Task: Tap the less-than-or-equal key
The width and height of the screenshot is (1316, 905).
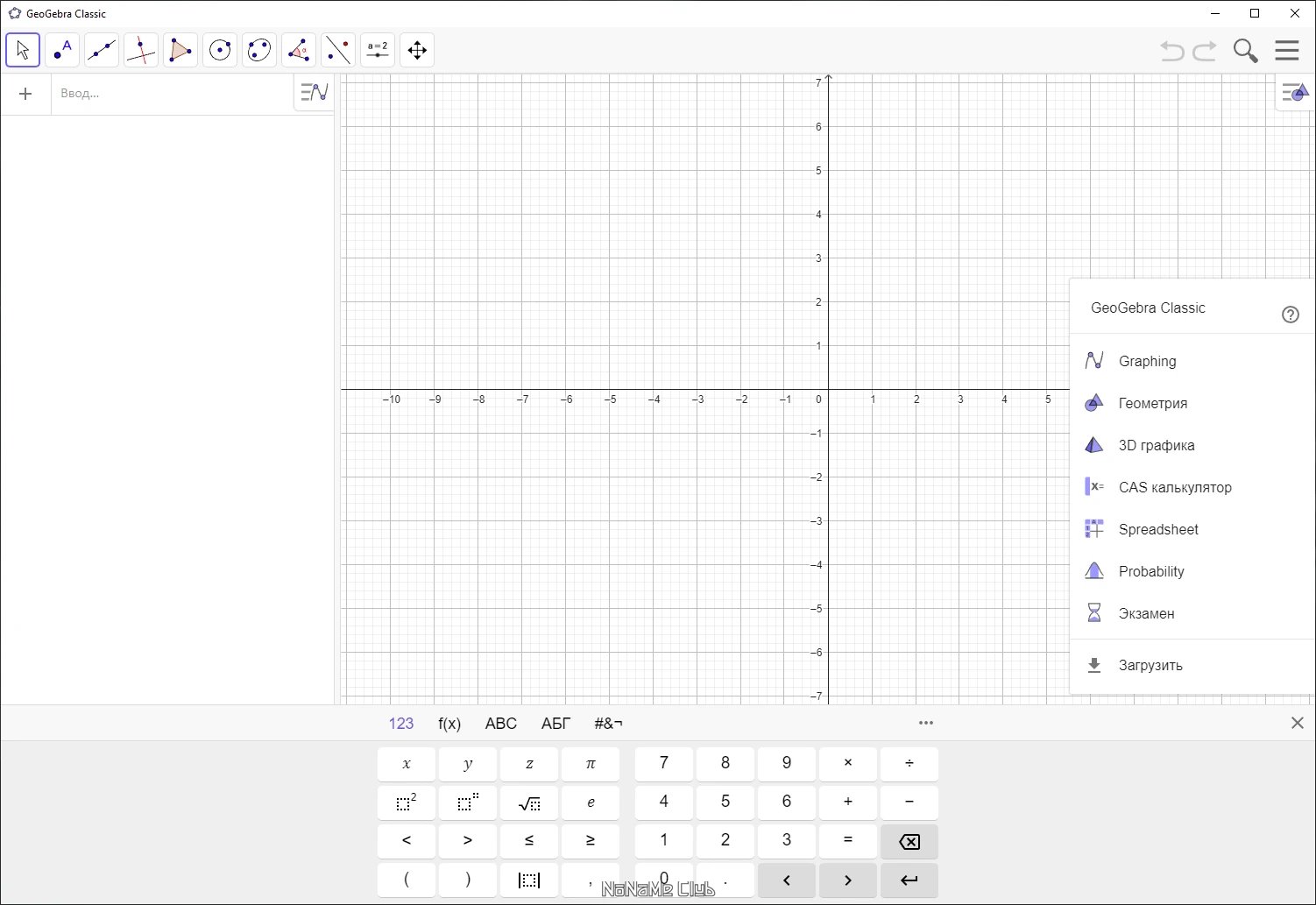Action: click(529, 841)
